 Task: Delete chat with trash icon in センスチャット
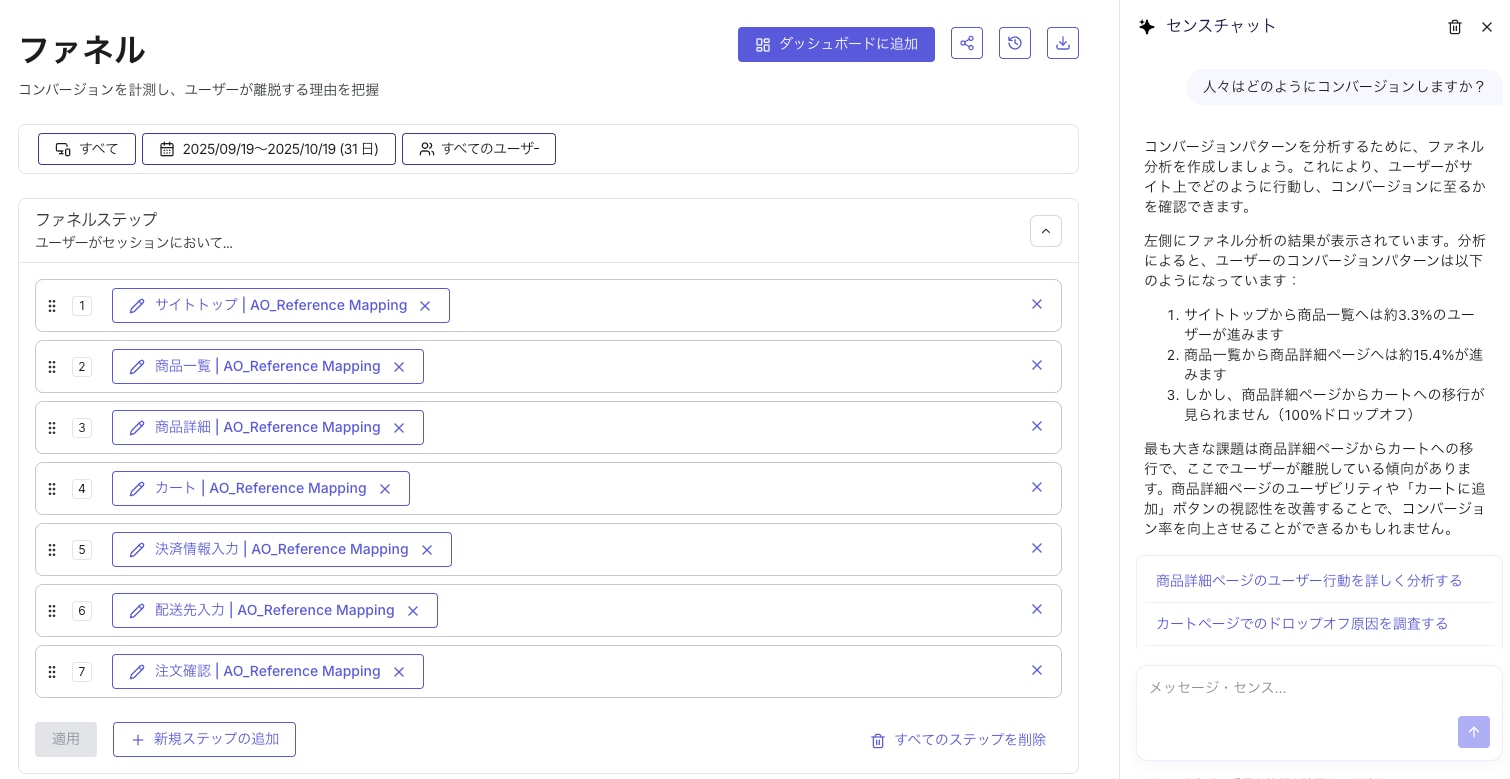click(x=1455, y=27)
